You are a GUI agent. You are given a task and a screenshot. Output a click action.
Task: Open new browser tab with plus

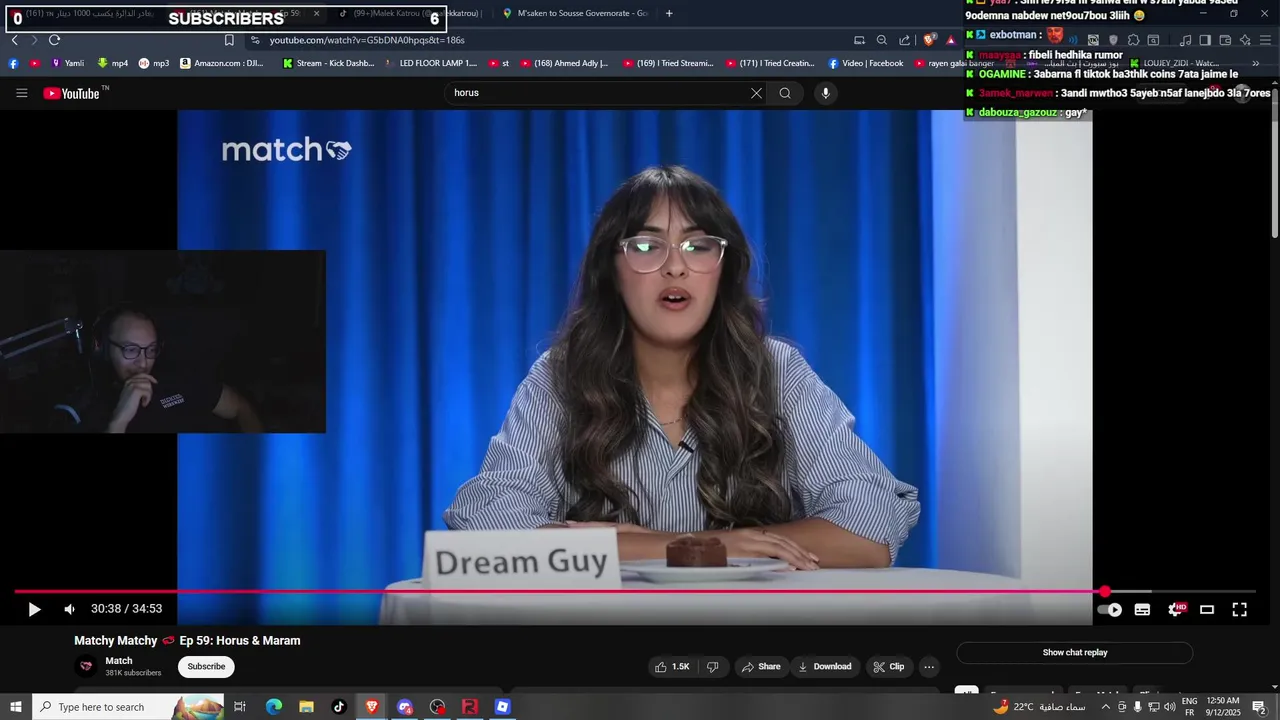669,13
